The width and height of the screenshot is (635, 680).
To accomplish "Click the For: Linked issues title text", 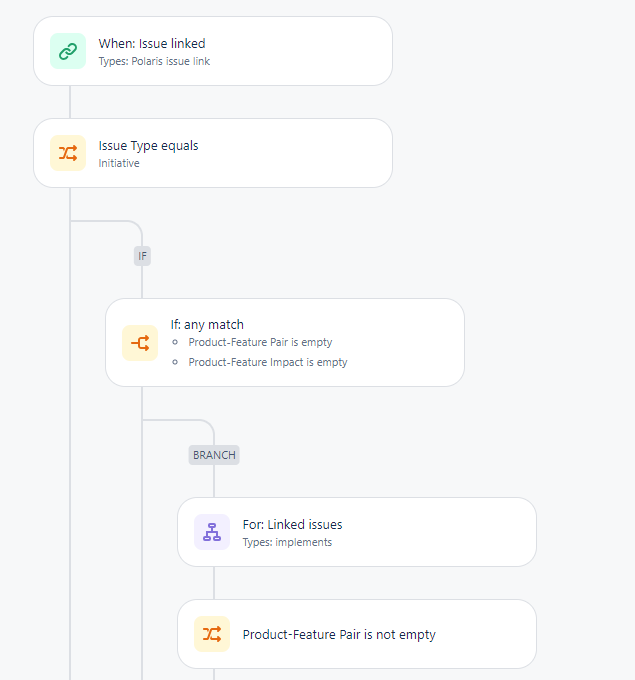I will click(x=292, y=524).
